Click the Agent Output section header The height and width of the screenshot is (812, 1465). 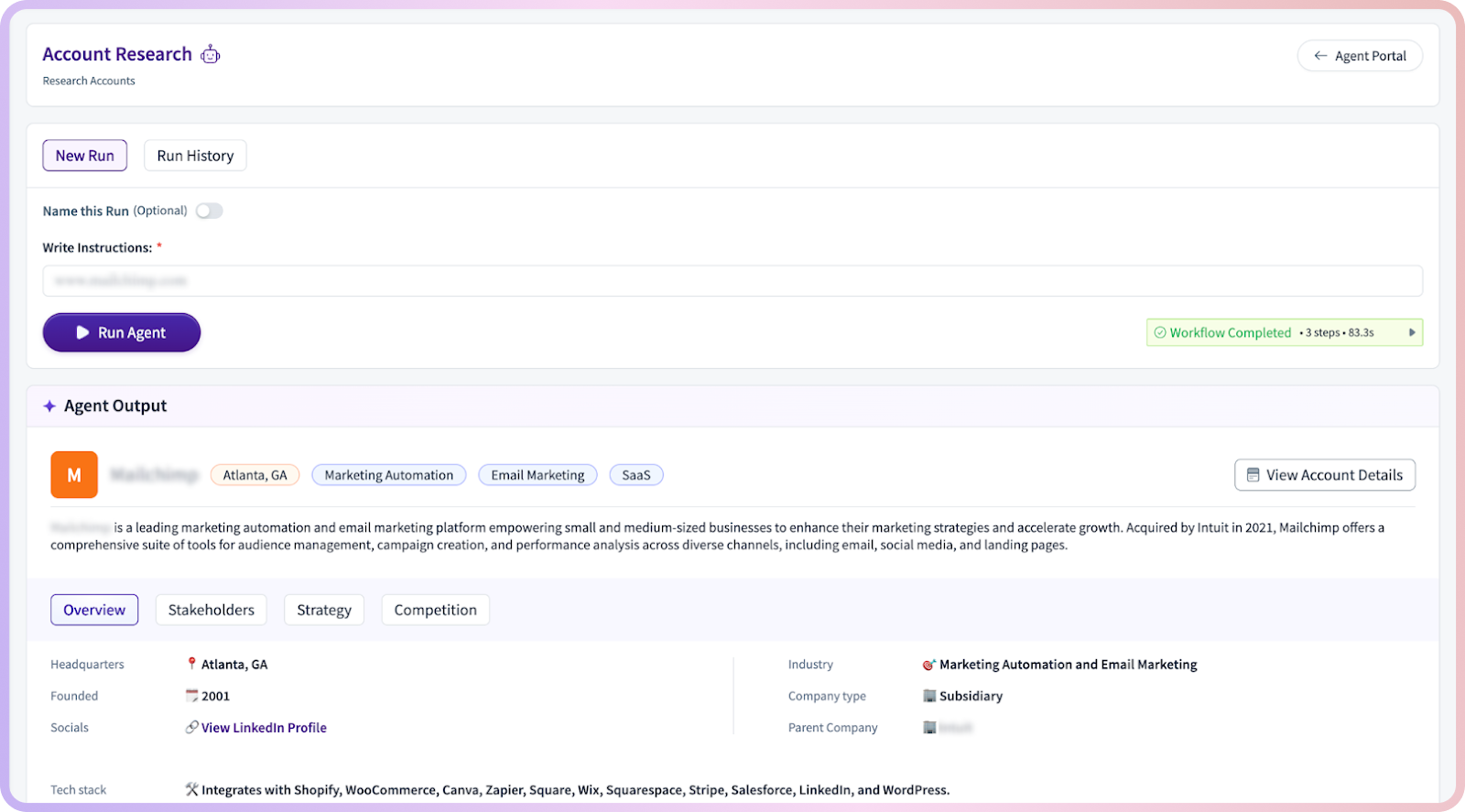click(x=115, y=406)
